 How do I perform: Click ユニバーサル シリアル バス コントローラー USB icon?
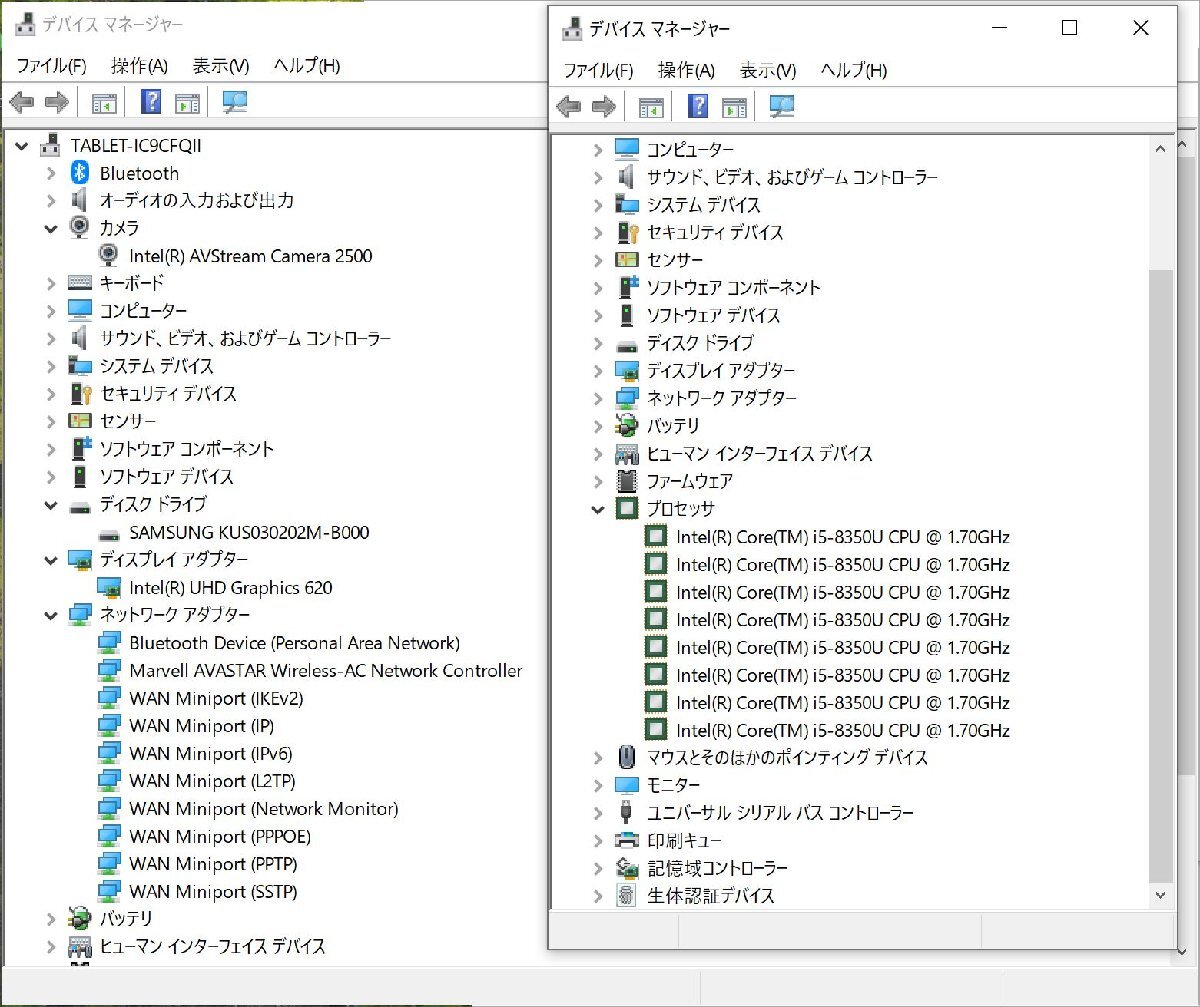pos(627,812)
